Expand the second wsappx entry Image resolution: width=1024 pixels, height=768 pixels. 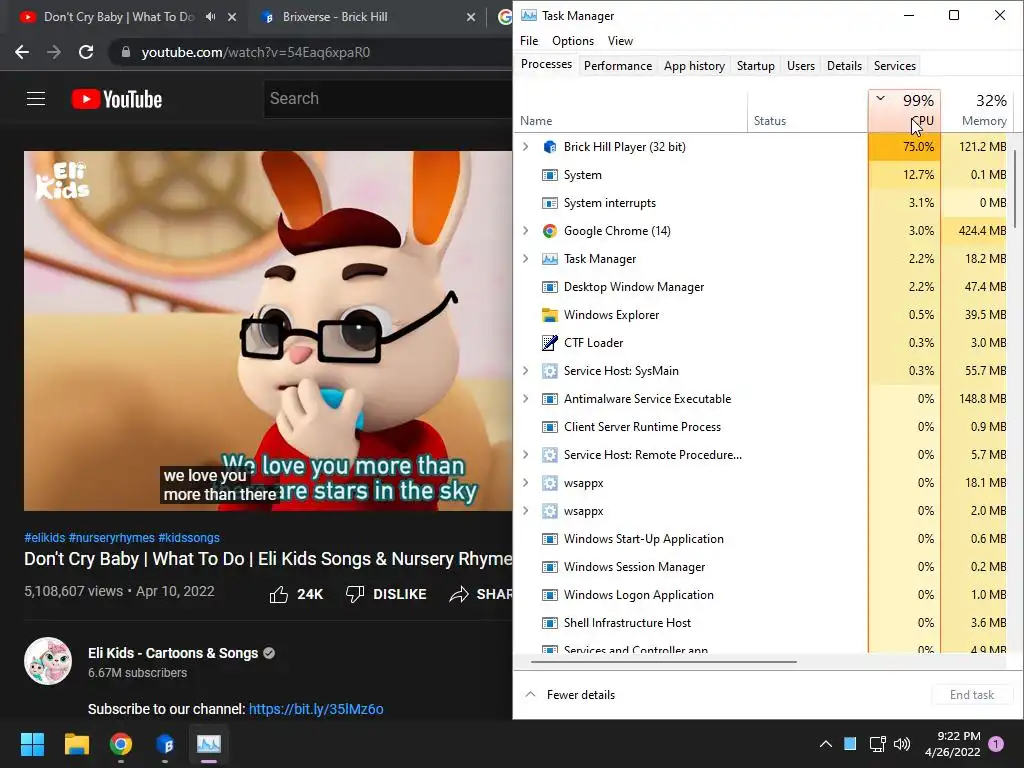[x=526, y=511]
